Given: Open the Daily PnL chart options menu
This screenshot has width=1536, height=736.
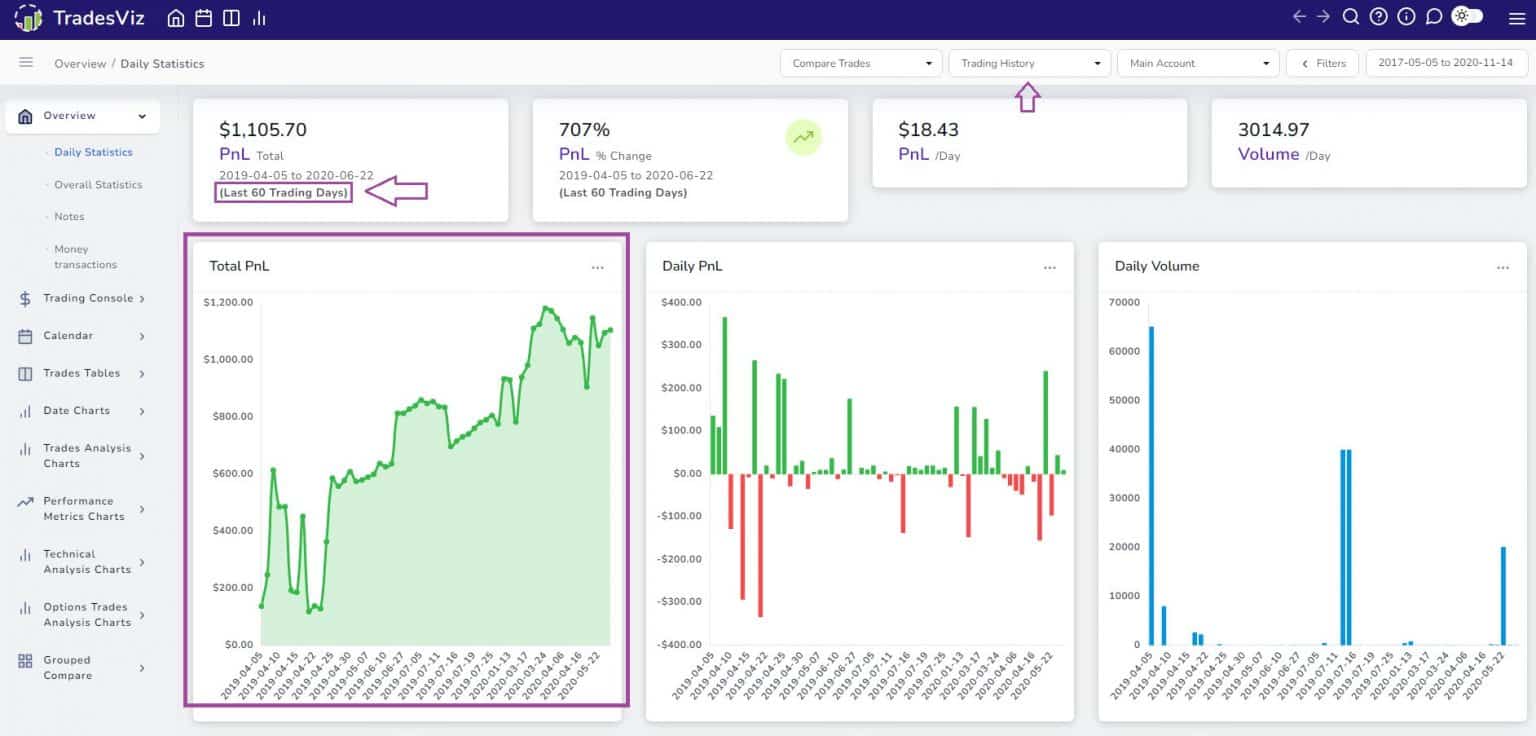Looking at the screenshot, I should (1050, 267).
